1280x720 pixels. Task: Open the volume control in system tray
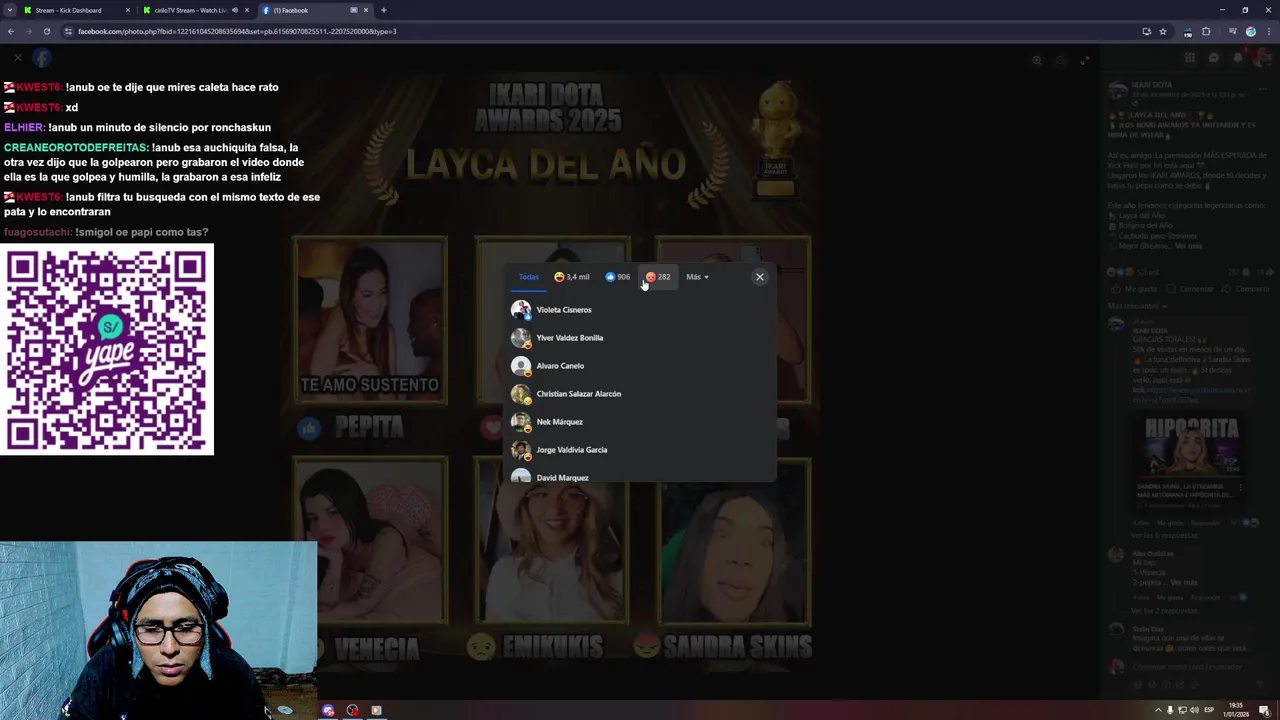[1193, 710]
